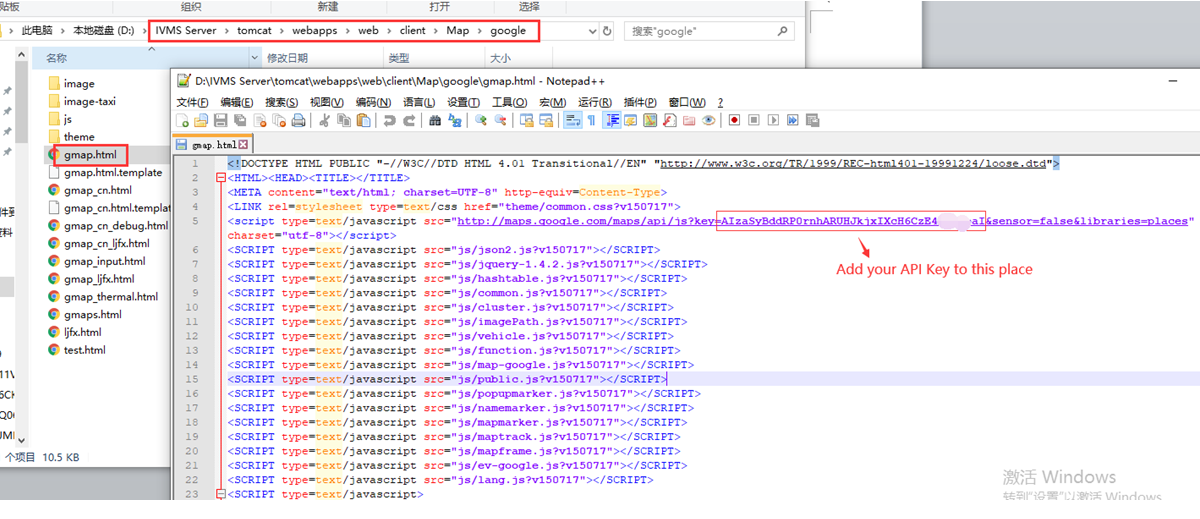Start macro recording with red dot icon
1200x519 pixels.
pos(735,120)
